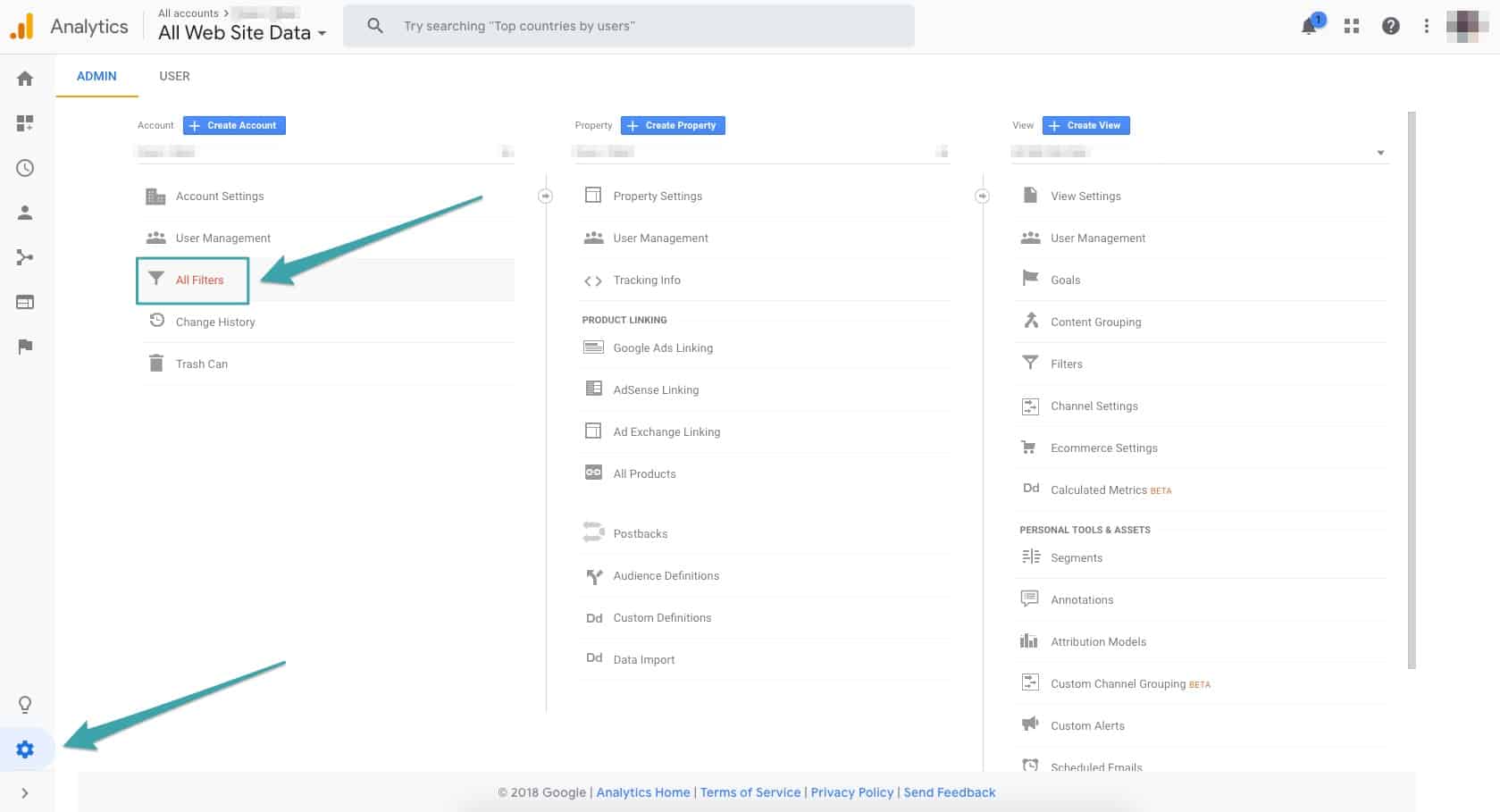This screenshot has width=1500, height=812.
Task: Click the Create Property button
Action: (672, 125)
